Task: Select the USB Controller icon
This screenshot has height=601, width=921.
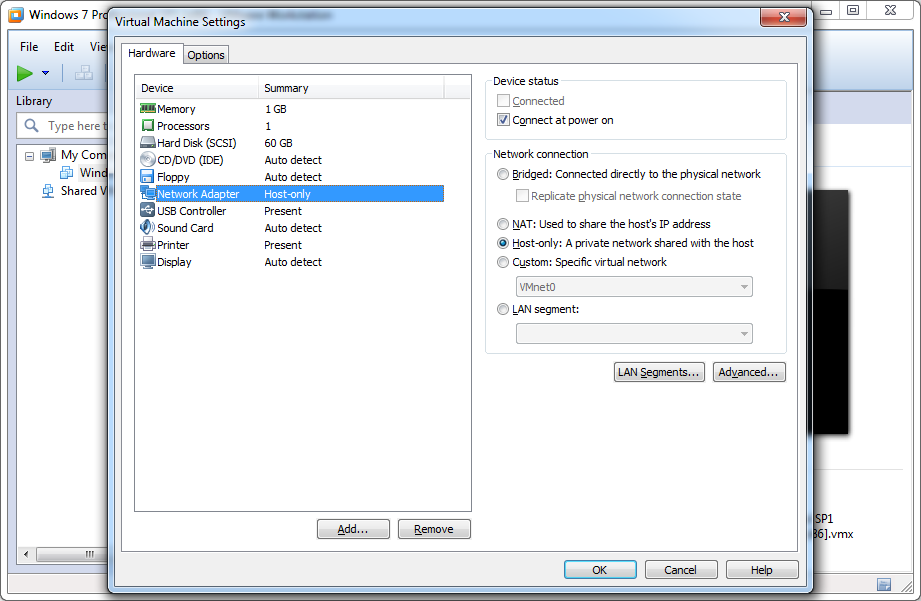Action: pos(148,211)
